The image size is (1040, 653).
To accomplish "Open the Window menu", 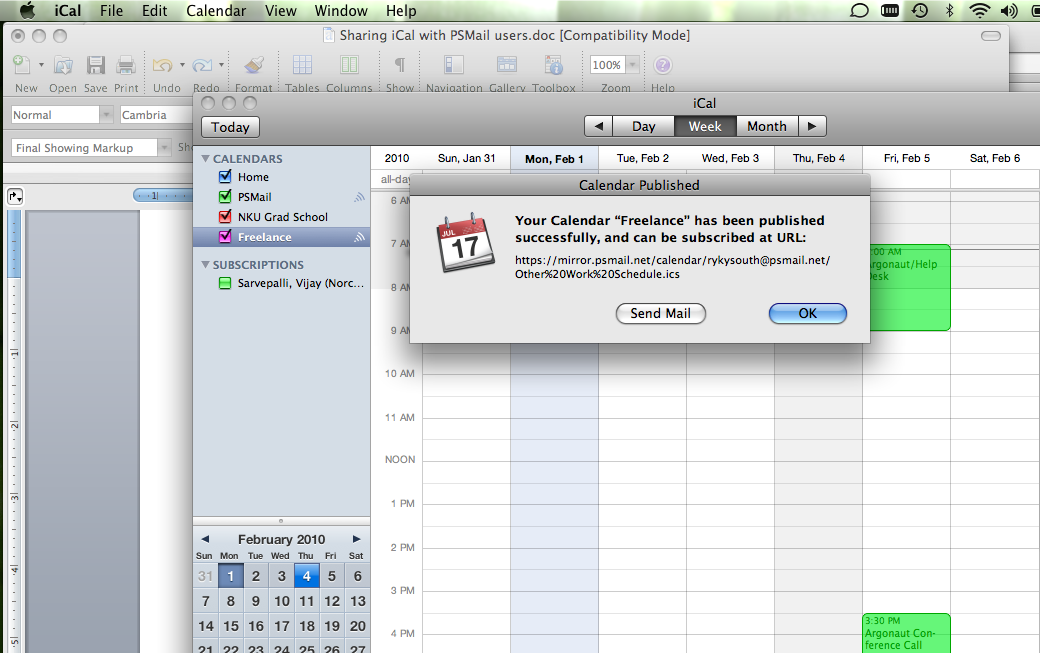I will tap(341, 11).
